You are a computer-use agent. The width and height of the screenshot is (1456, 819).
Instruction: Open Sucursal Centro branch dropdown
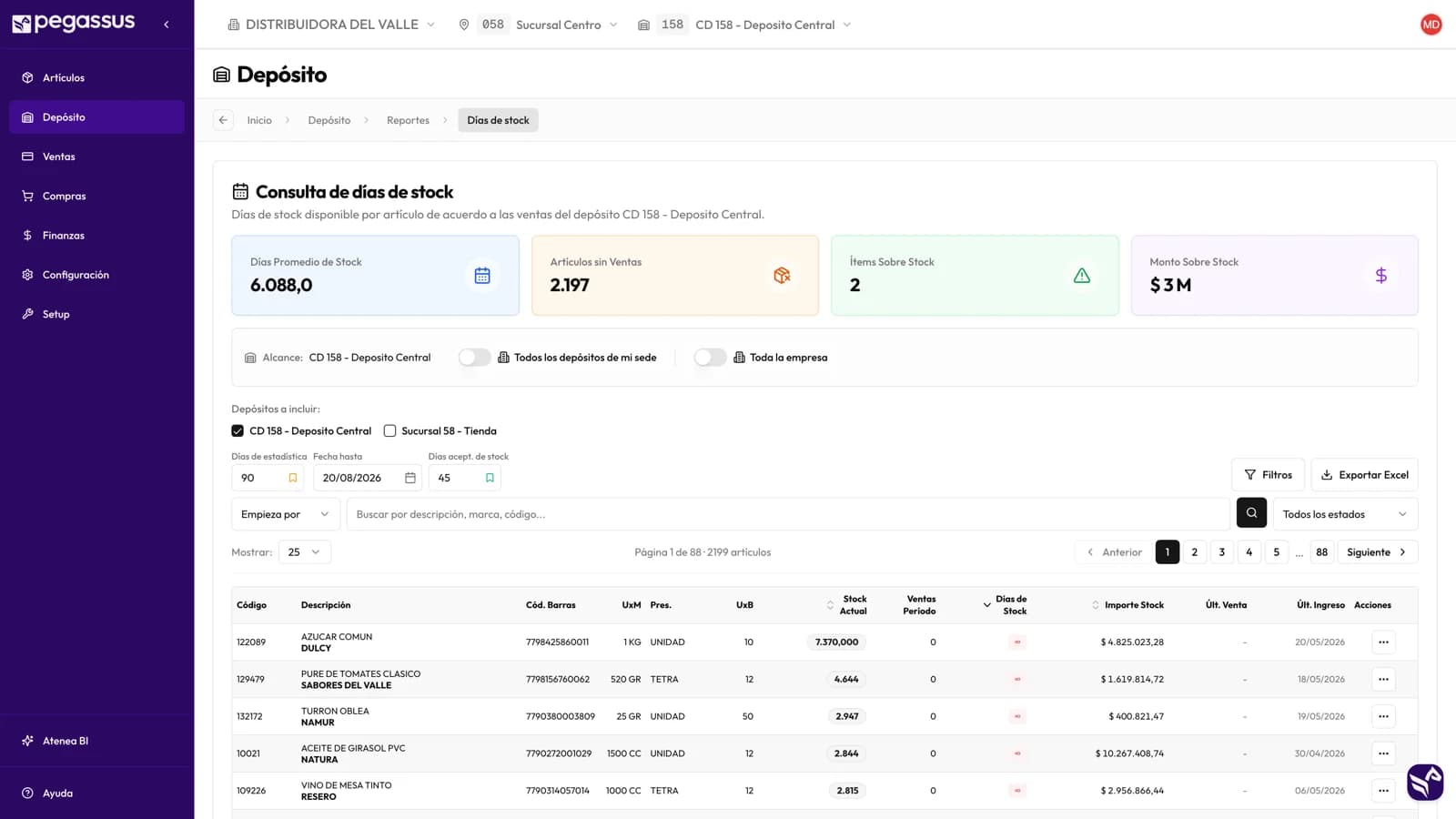(539, 25)
